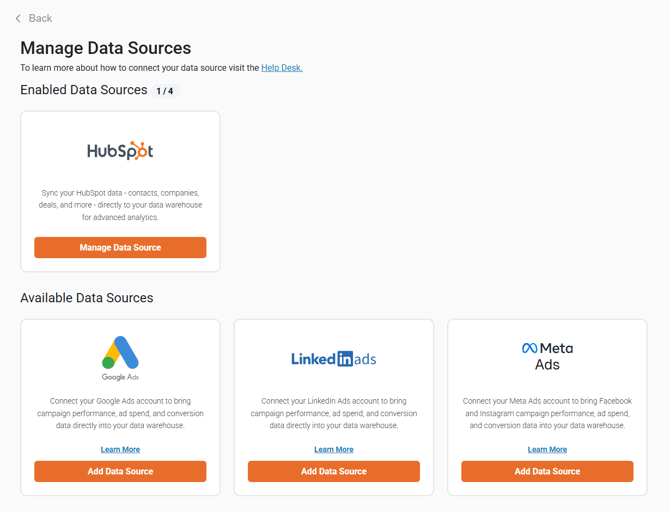This screenshot has width=670, height=512.
Task: Add the LinkedIn Ads data source
Action: (334, 471)
